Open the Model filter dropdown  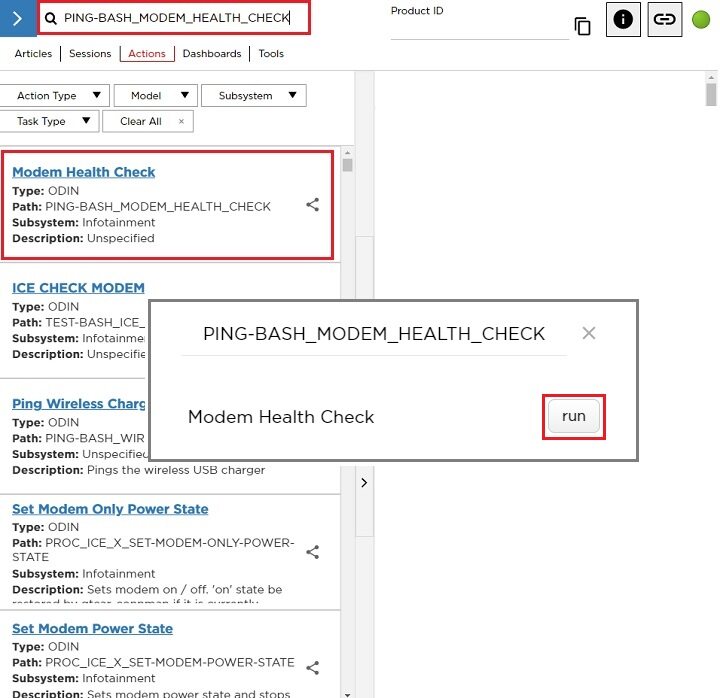click(155, 95)
